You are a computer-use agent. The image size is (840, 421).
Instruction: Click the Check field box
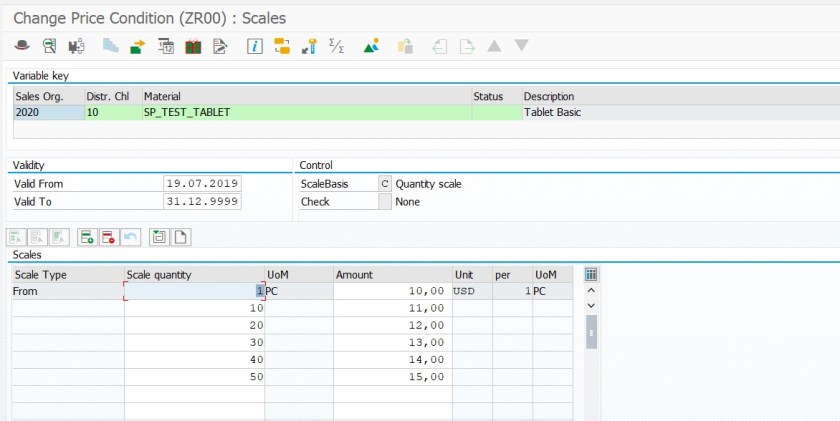point(384,201)
